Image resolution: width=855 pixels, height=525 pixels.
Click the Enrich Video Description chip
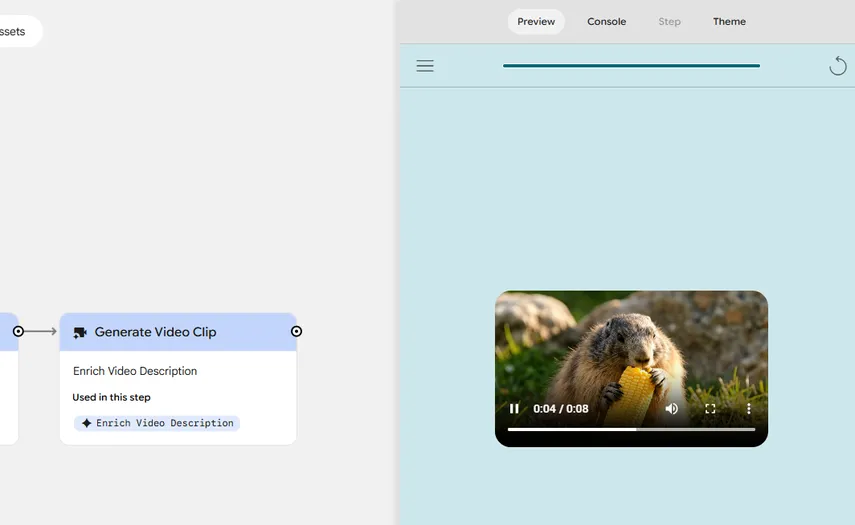tap(157, 423)
